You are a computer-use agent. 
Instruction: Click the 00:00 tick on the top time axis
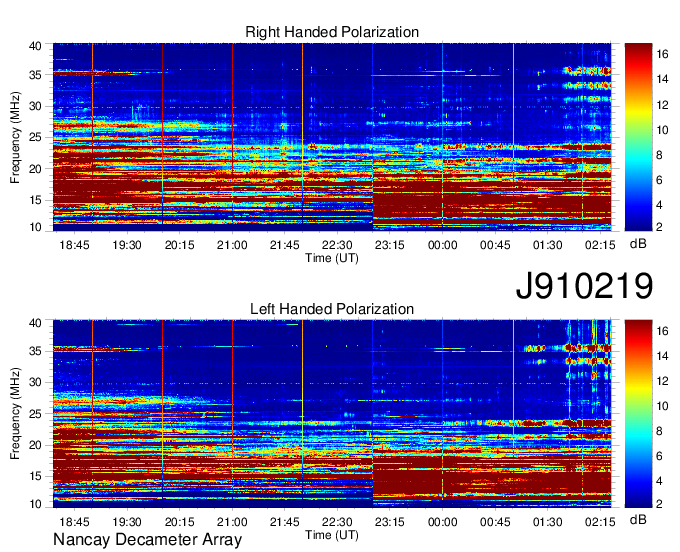[442, 245]
